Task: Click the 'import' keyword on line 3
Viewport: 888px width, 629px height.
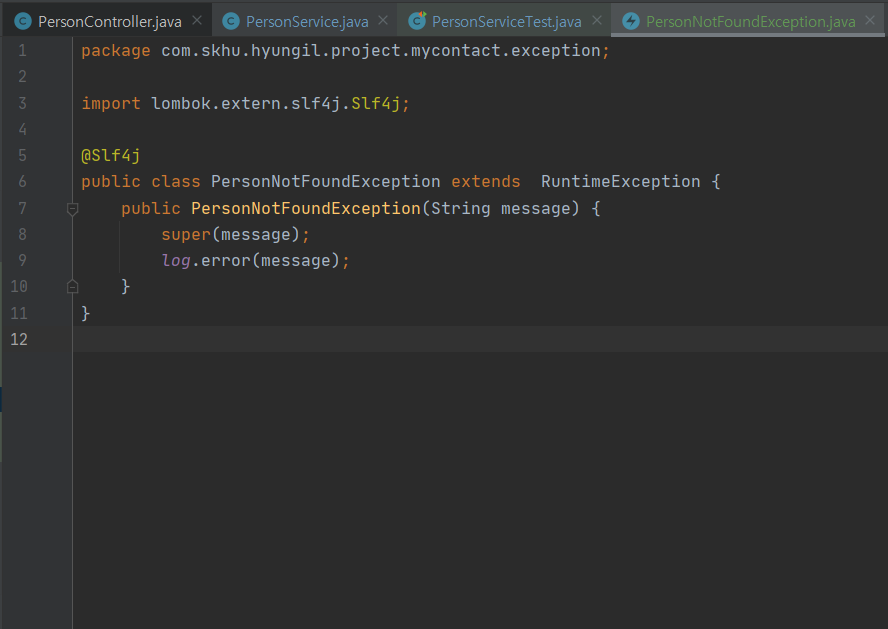Action: [110, 104]
